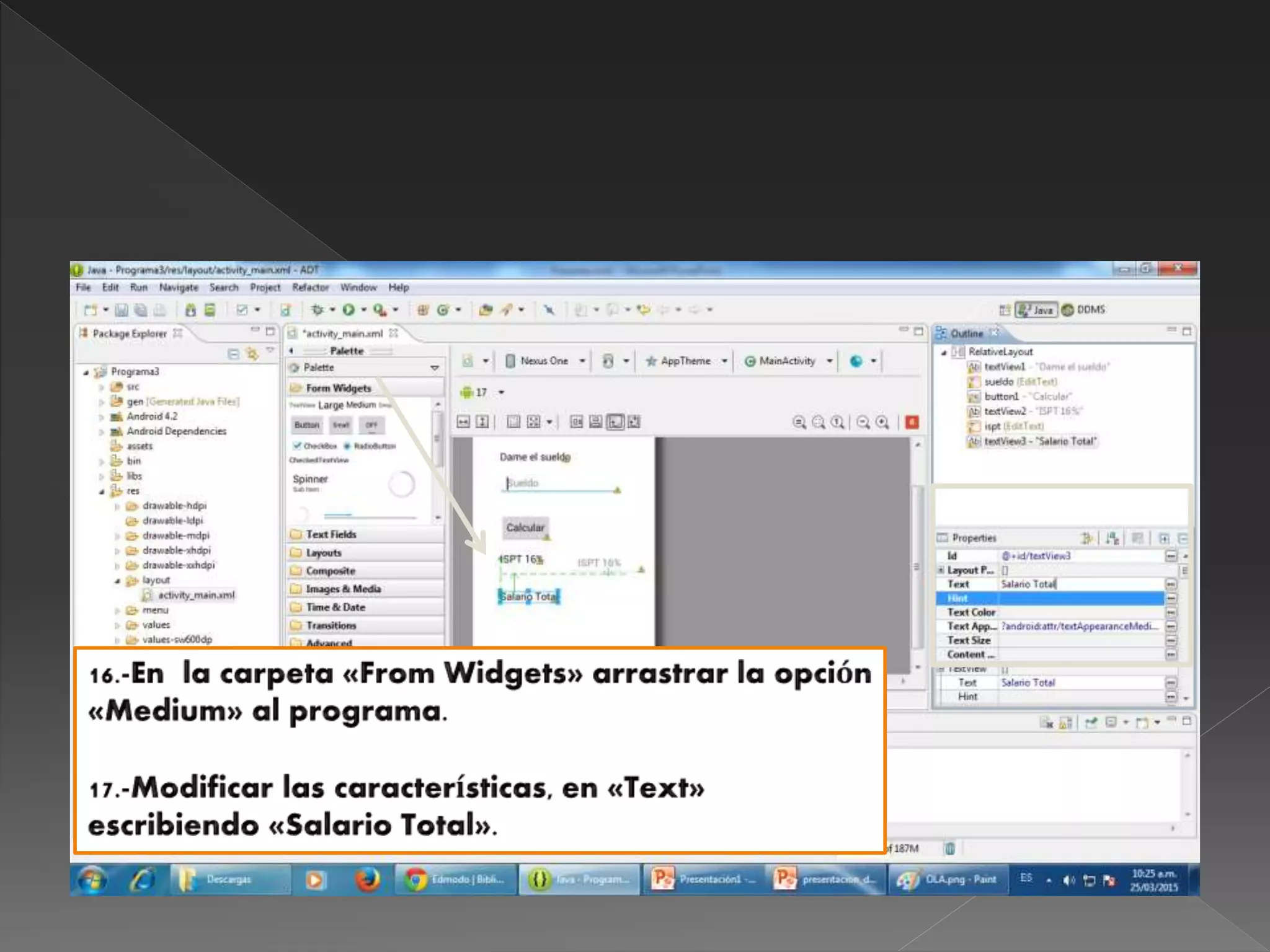The height and width of the screenshot is (952, 1270).
Task: Click the green Run button
Action: [349, 309]
